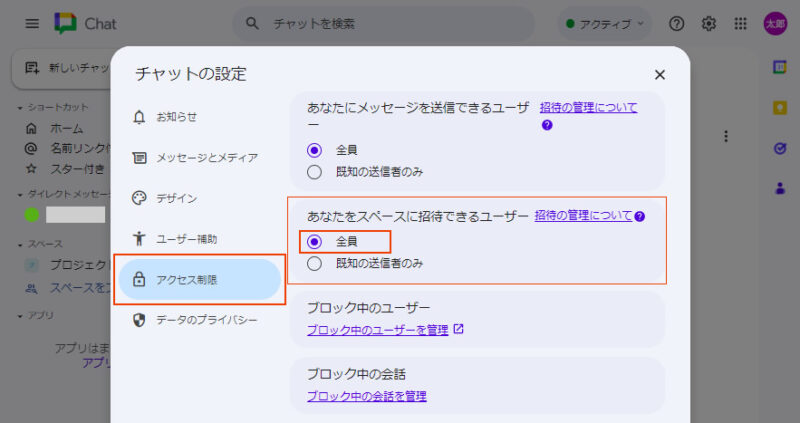800x423 pixels.
Task: Click the help question mark icon
Action: tap(677, 23)
